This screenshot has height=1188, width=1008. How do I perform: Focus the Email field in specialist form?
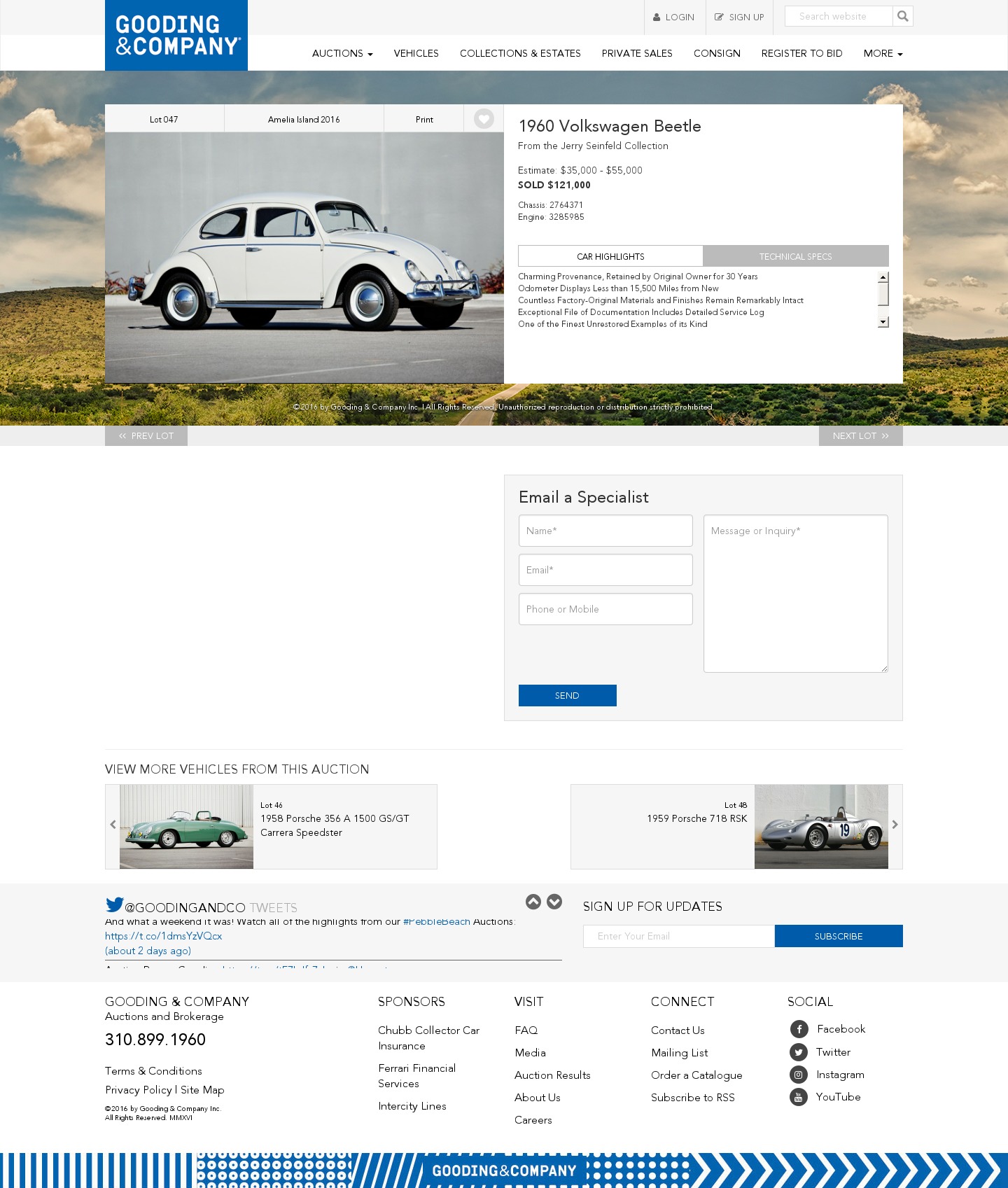pyautogui.click(x=605, y=570)
